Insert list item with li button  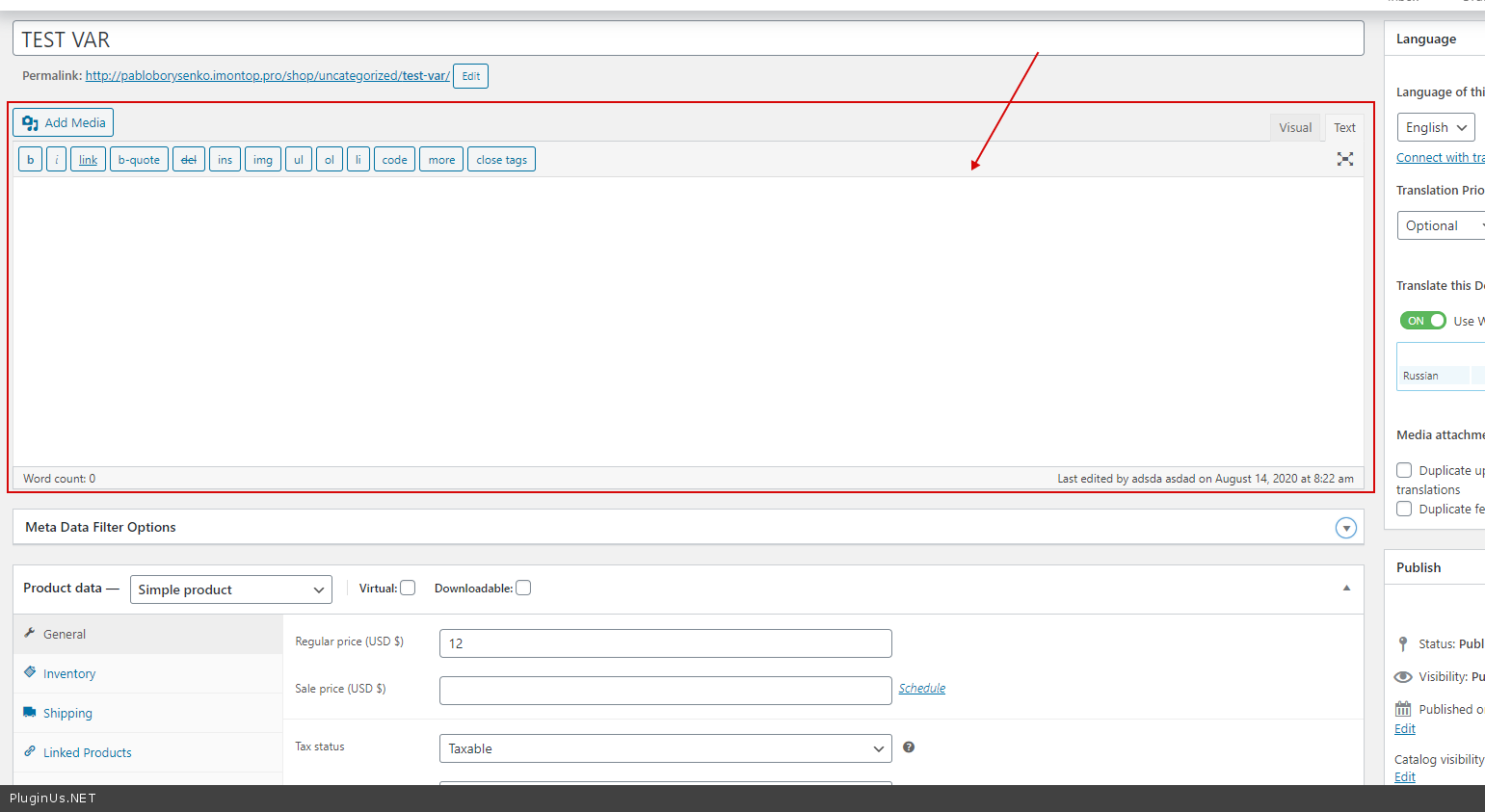tap(358, 159)
